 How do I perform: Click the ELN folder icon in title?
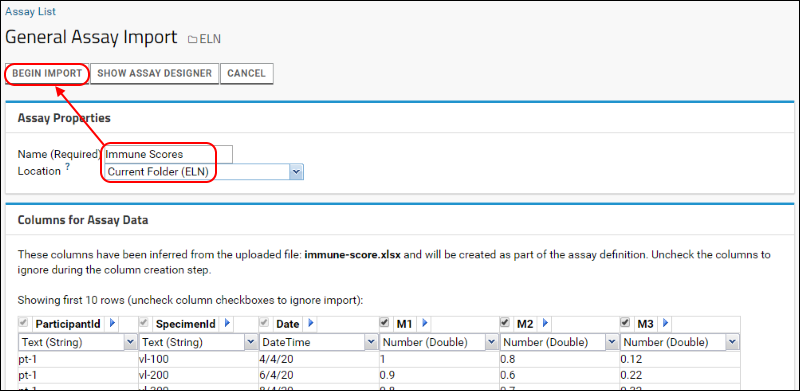(192, 39)
